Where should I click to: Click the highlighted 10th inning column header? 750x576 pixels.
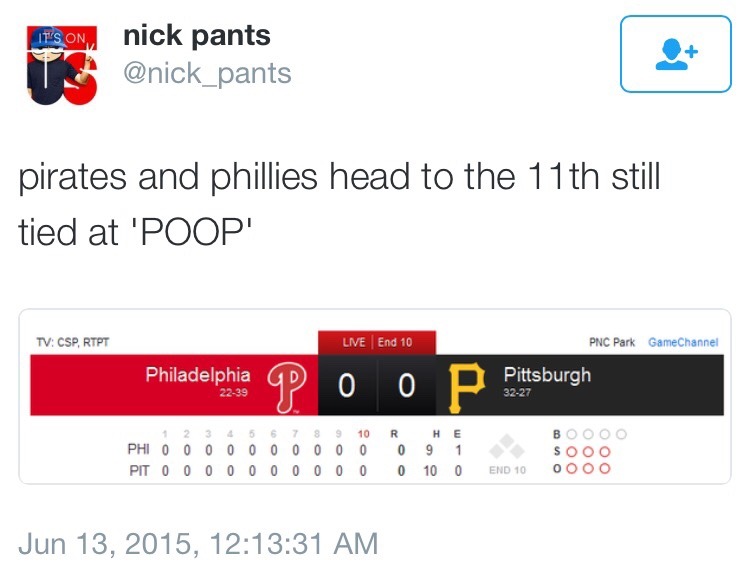(363, 435)
